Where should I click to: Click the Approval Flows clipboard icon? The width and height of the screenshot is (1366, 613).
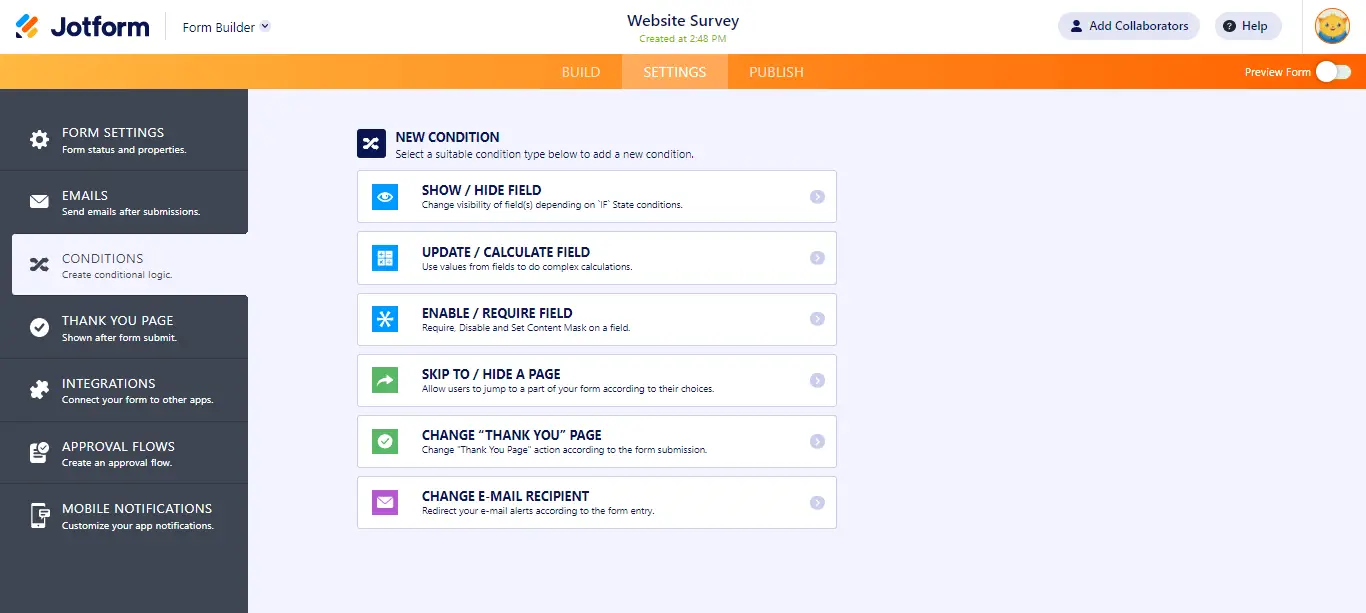(39, 453)
